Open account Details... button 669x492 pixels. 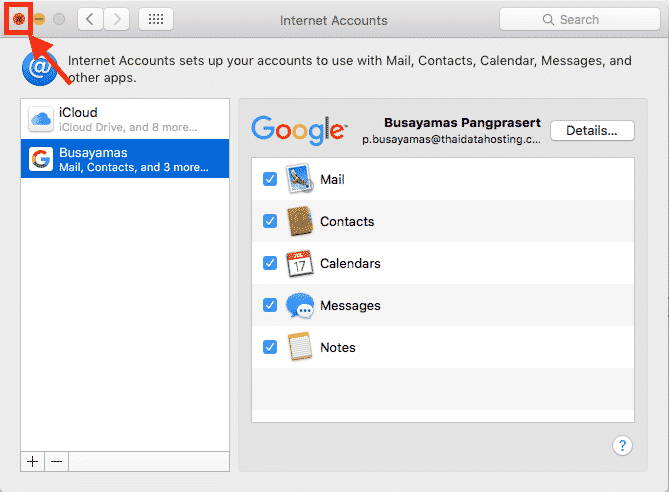(x=592, y=131)
